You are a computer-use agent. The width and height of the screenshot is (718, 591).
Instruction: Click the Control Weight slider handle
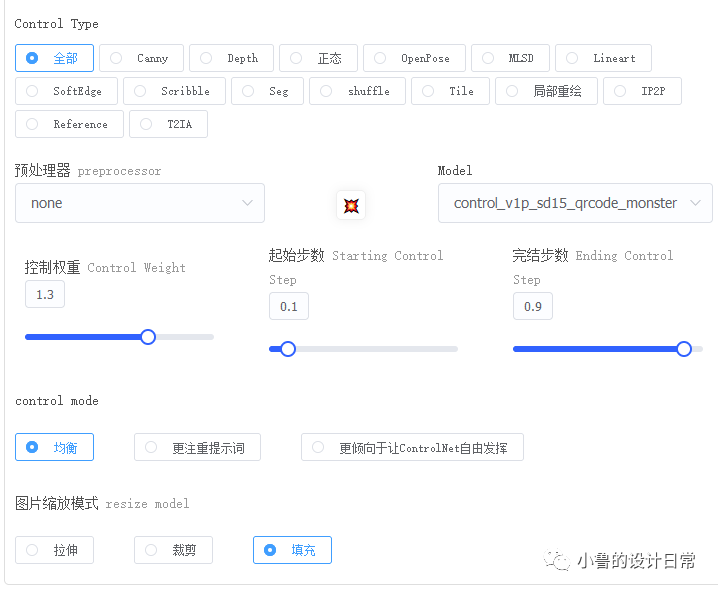point(148,337)
